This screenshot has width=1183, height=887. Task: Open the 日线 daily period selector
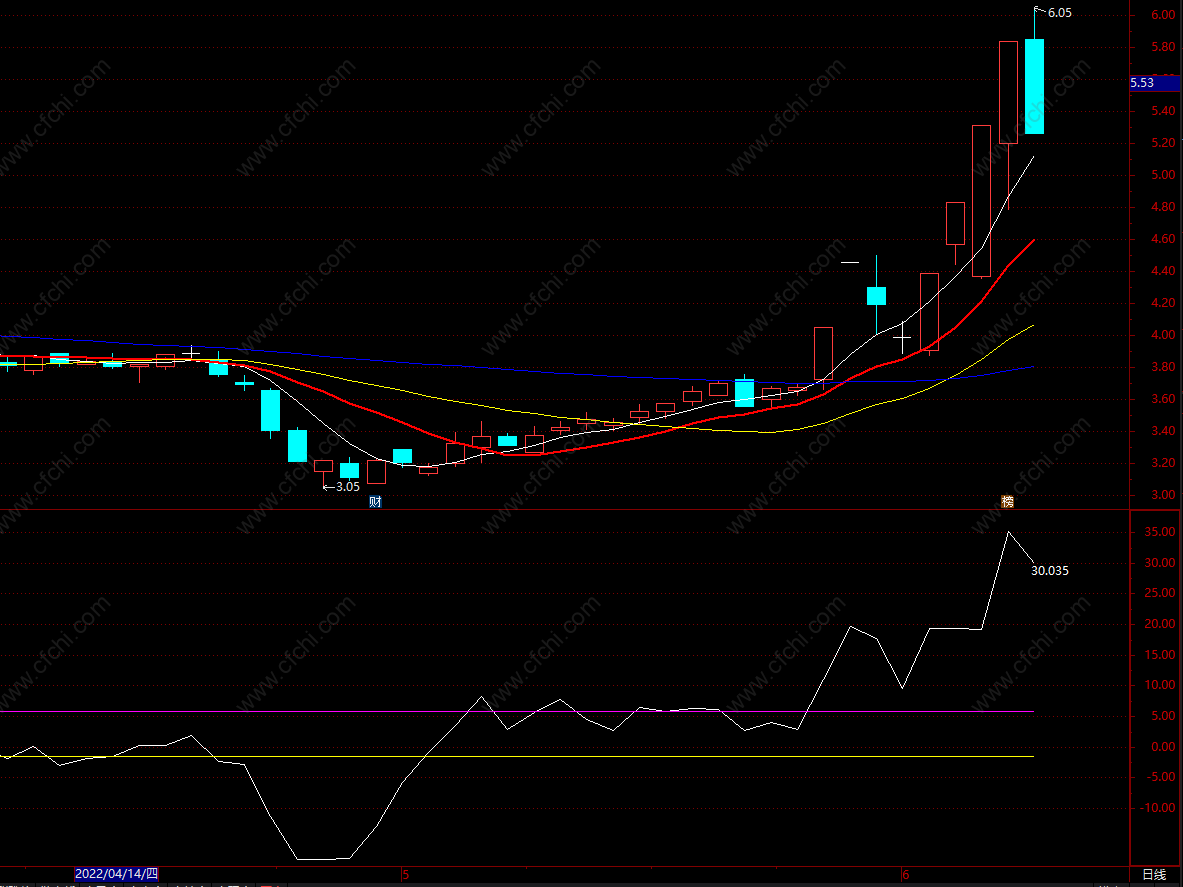pos(1154,874)
